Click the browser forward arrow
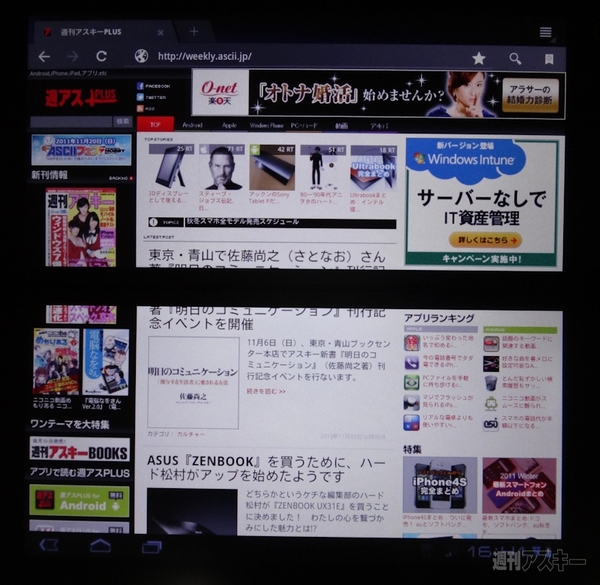Screen dimensions: 600x585 72,57
